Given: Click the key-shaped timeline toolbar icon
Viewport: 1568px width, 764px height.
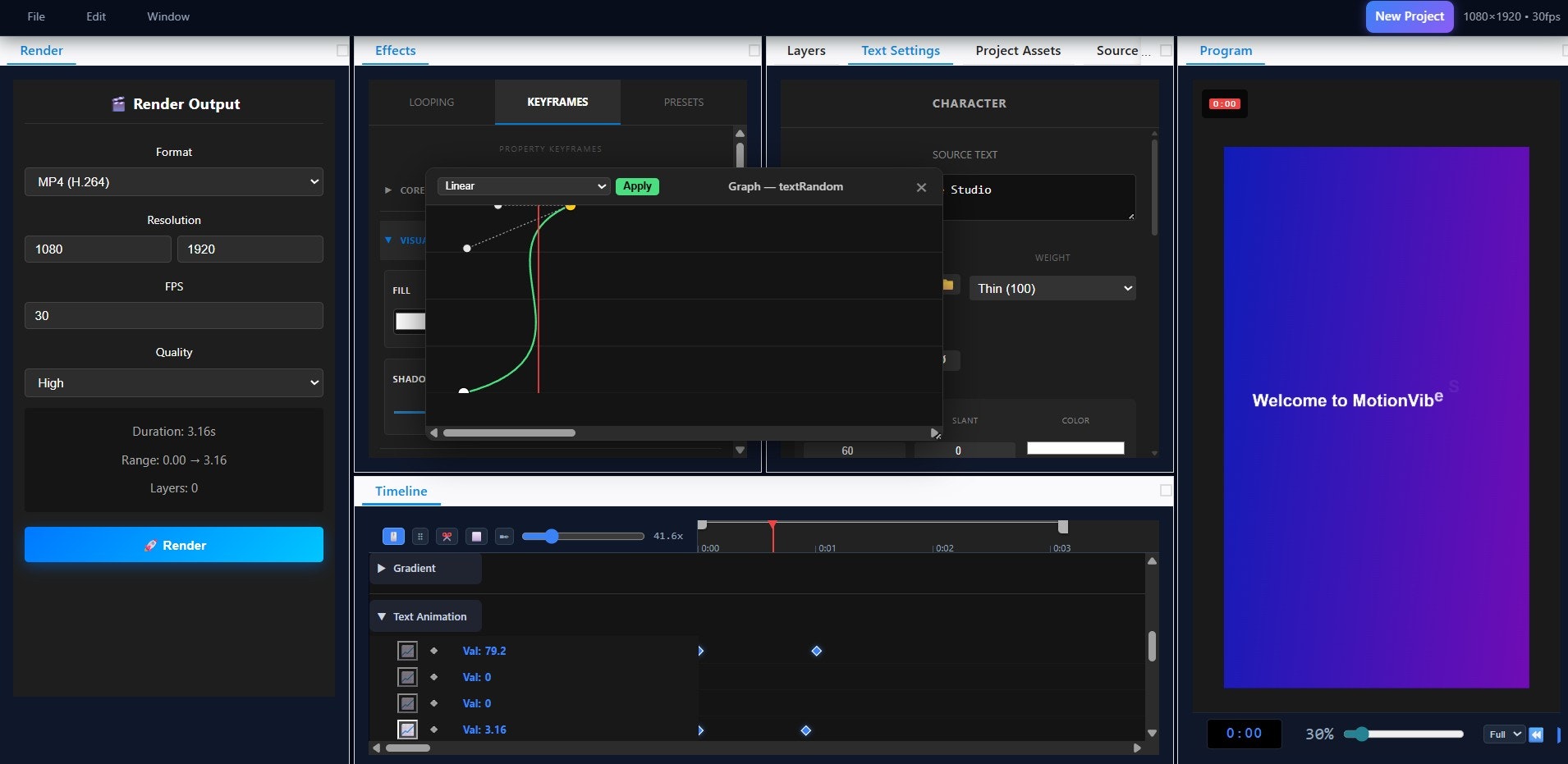Looking at the screenshot, I should click(x=504, y=536).
